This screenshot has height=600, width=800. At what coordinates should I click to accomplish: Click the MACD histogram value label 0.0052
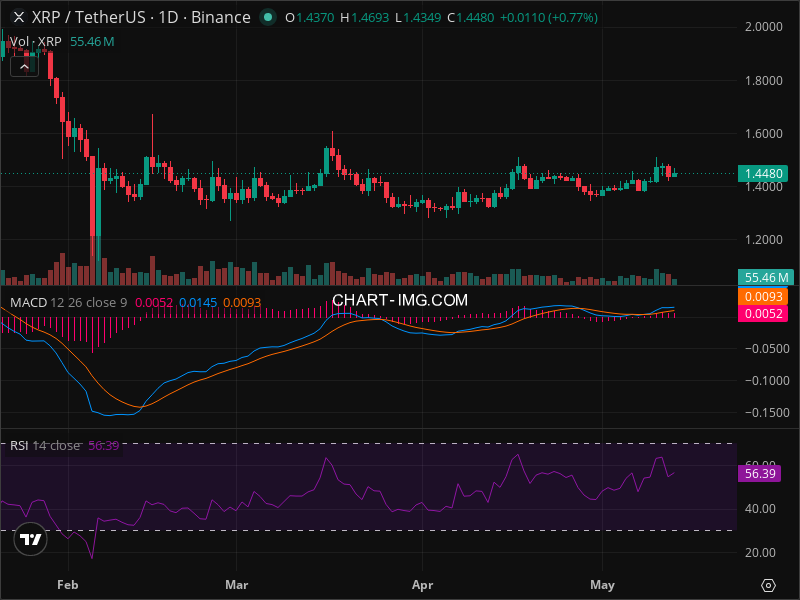coord(763,313)
